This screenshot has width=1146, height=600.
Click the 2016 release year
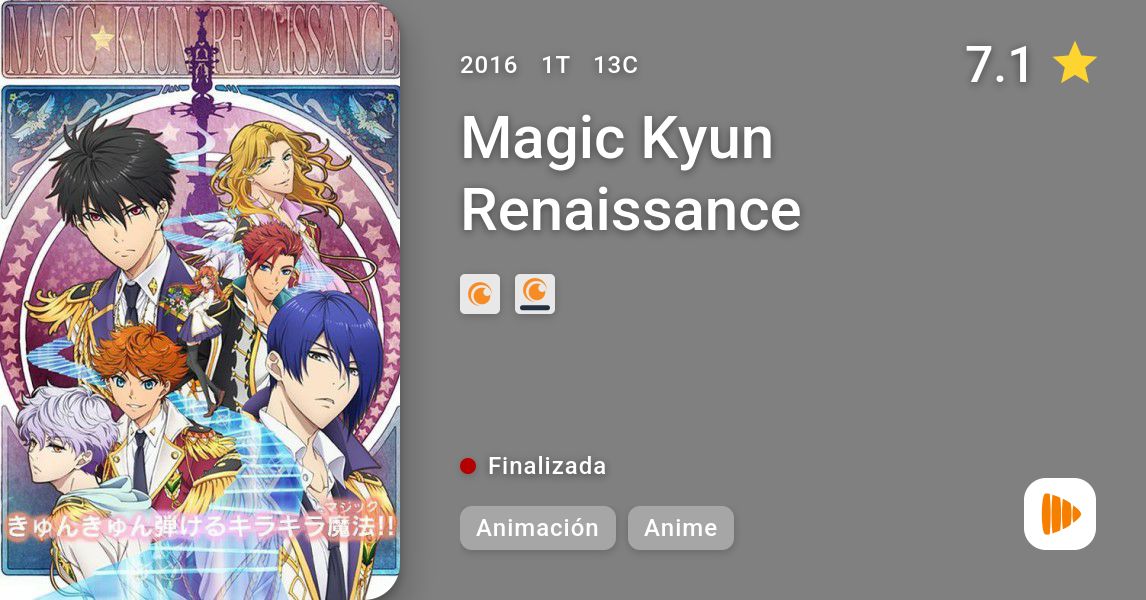click(488, 65)
